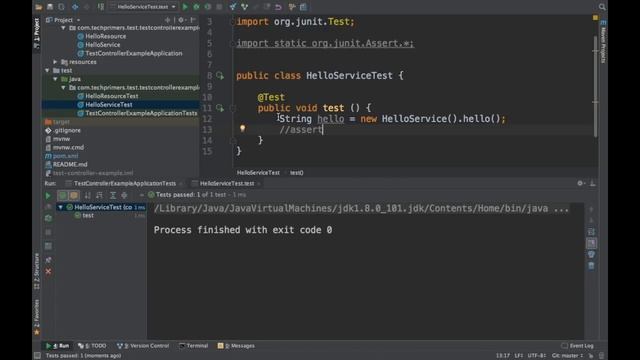
Task: Click the green Run button in top toolbar
Action: tap(185, 7)
